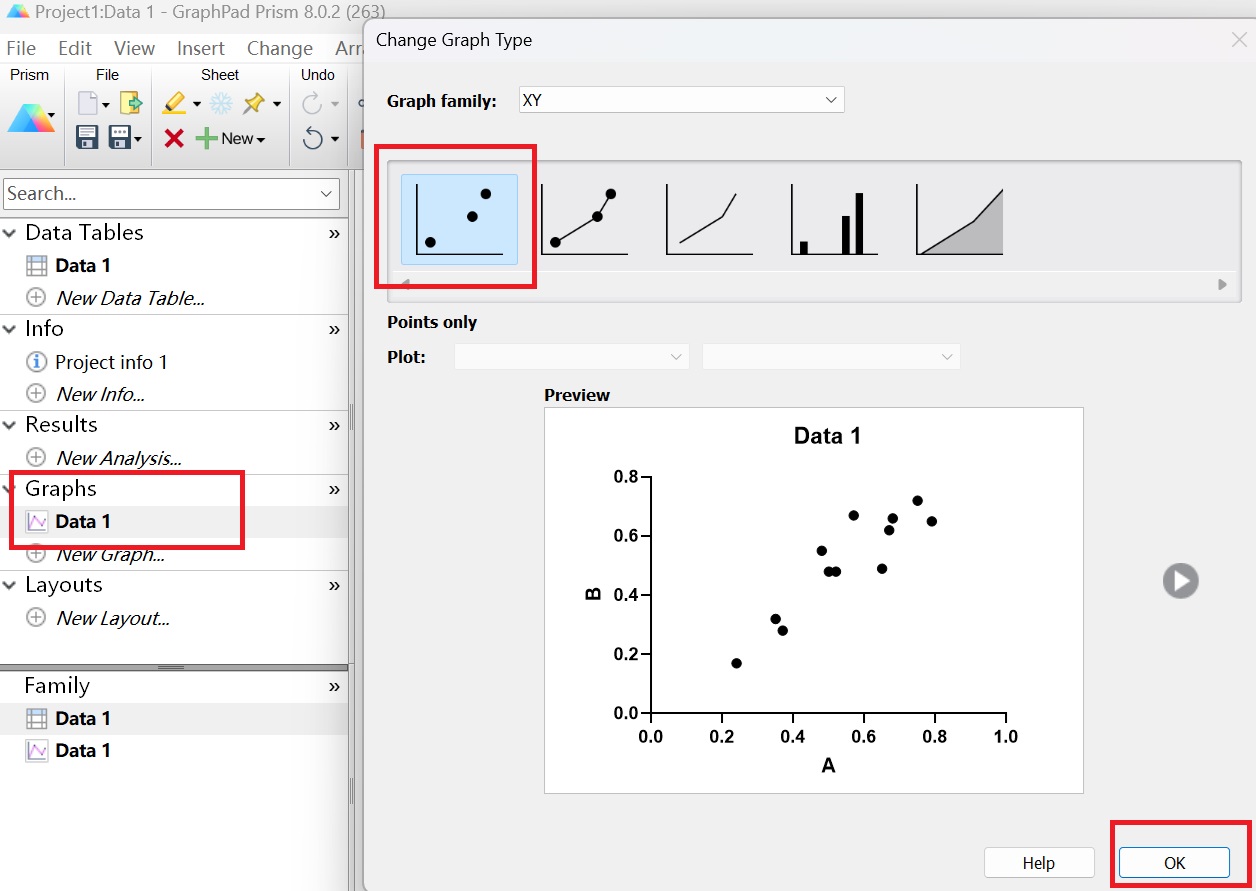This screenshot has height=891, width=1256.
Task: Click the gray play arrow beside preview
Action: tap(1180, 581)
